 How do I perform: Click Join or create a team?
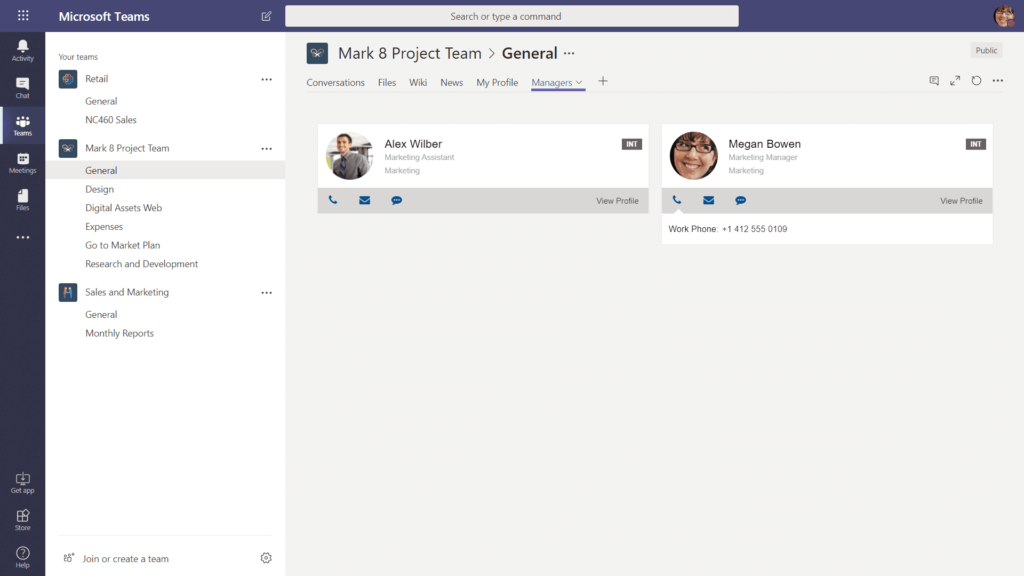tap(125, 558)
